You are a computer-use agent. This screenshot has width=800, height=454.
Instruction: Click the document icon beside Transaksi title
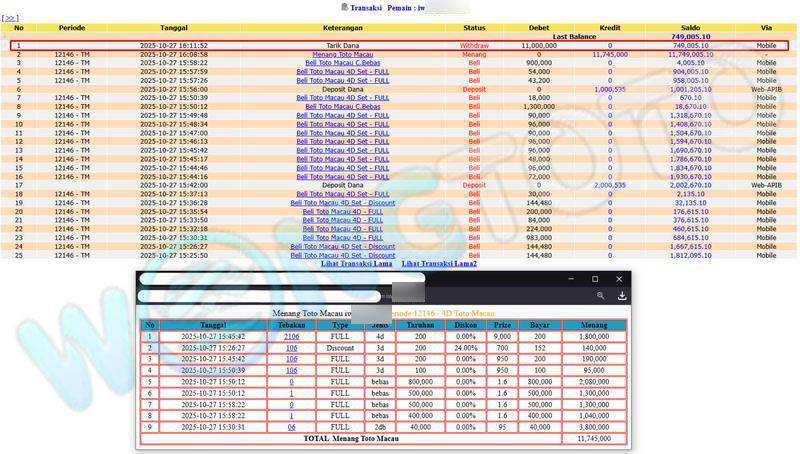coord(344,7)
